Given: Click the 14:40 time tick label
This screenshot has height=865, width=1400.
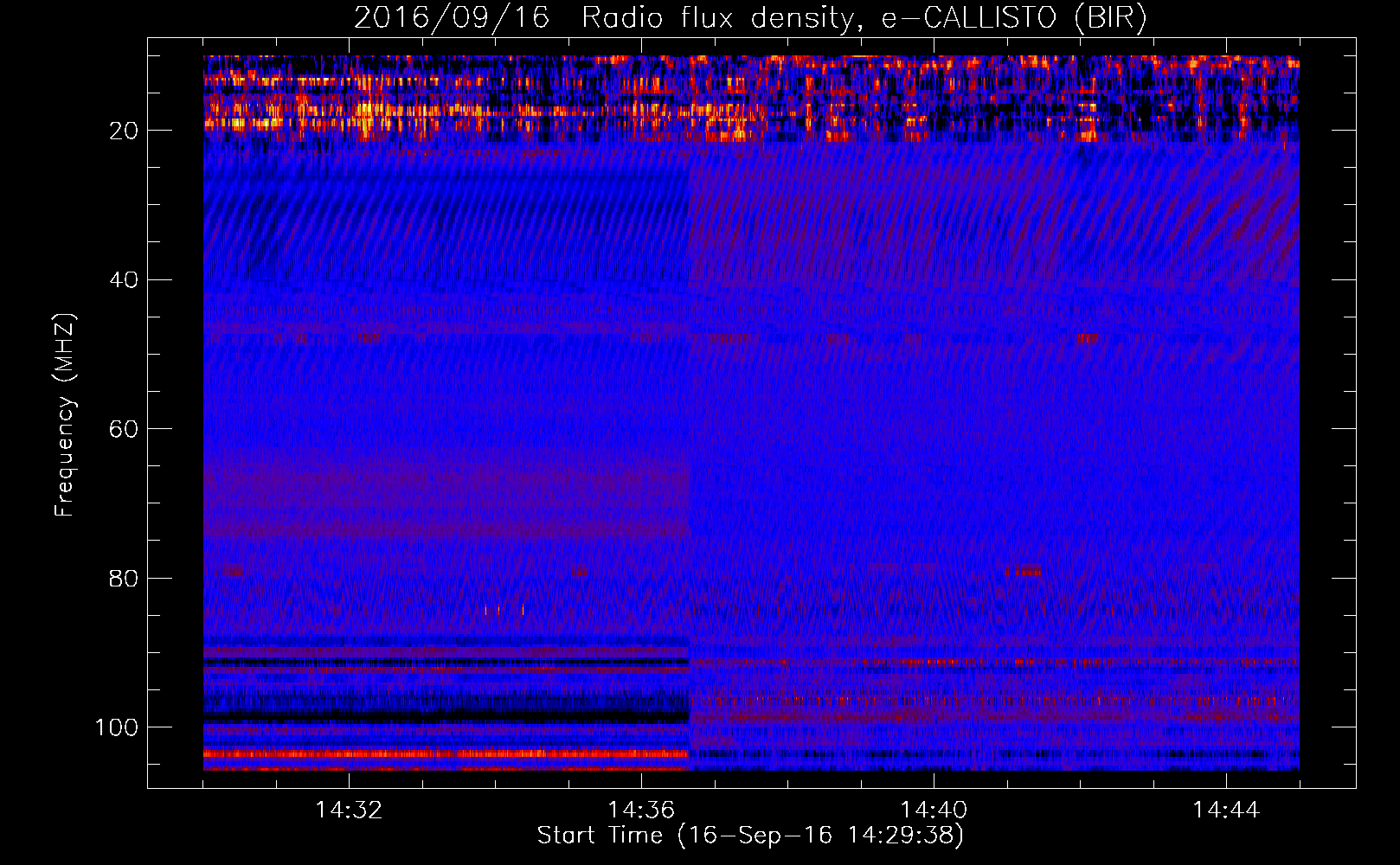Looking at the screenshot, I should [x=934, y=811].
